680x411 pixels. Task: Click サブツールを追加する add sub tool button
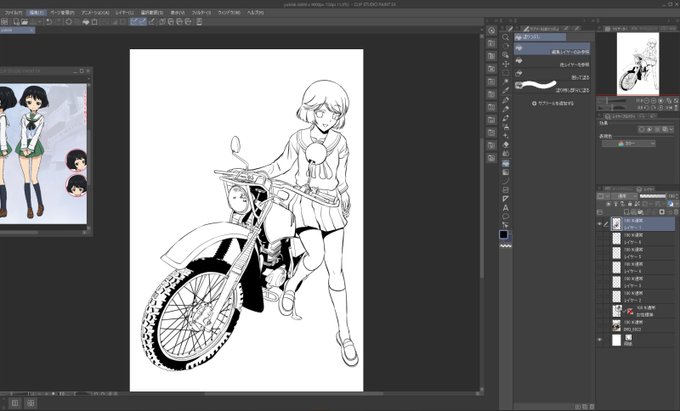point(553,104)
